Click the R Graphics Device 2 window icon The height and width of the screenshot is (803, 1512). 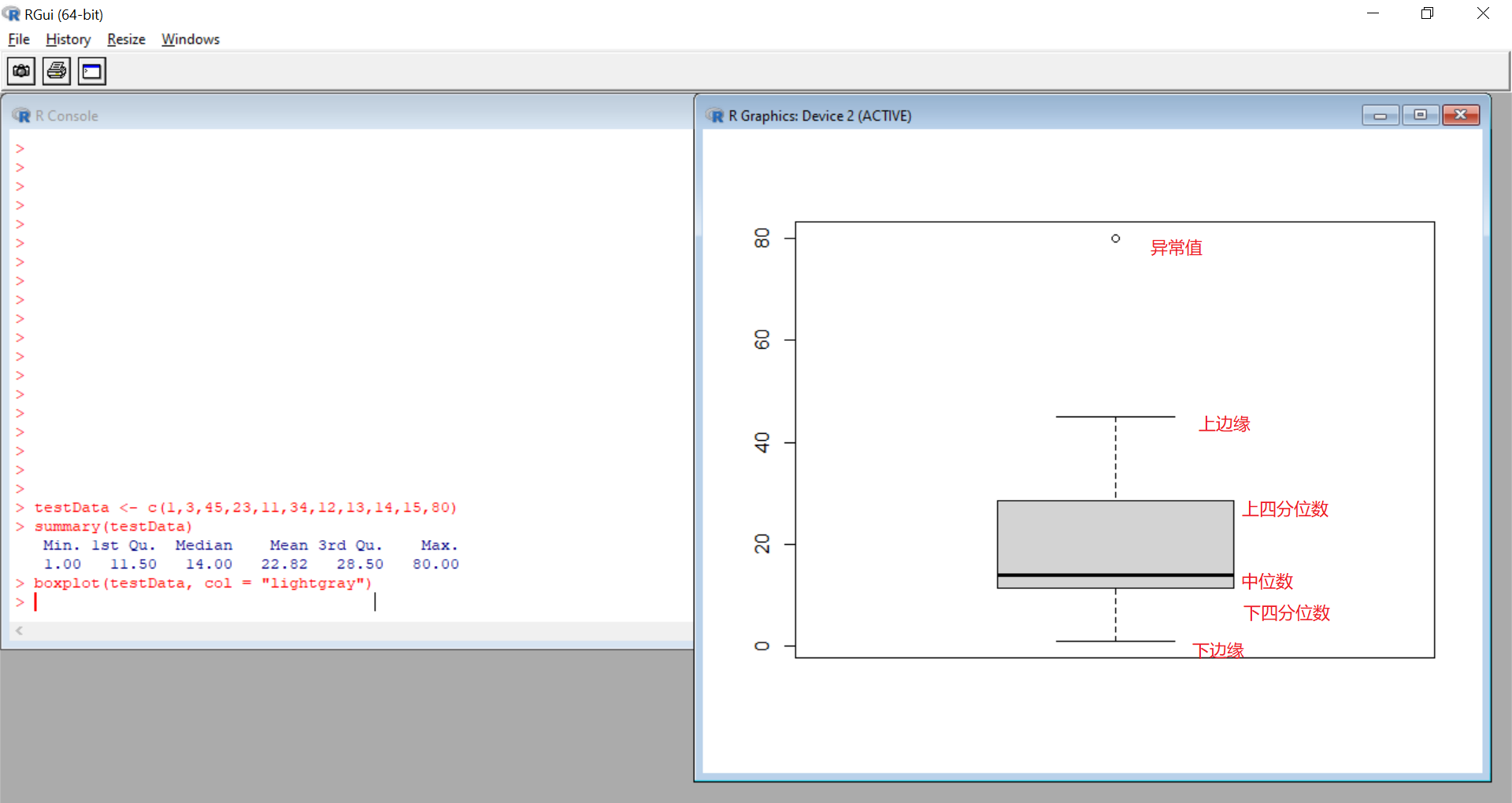point(715,116)
